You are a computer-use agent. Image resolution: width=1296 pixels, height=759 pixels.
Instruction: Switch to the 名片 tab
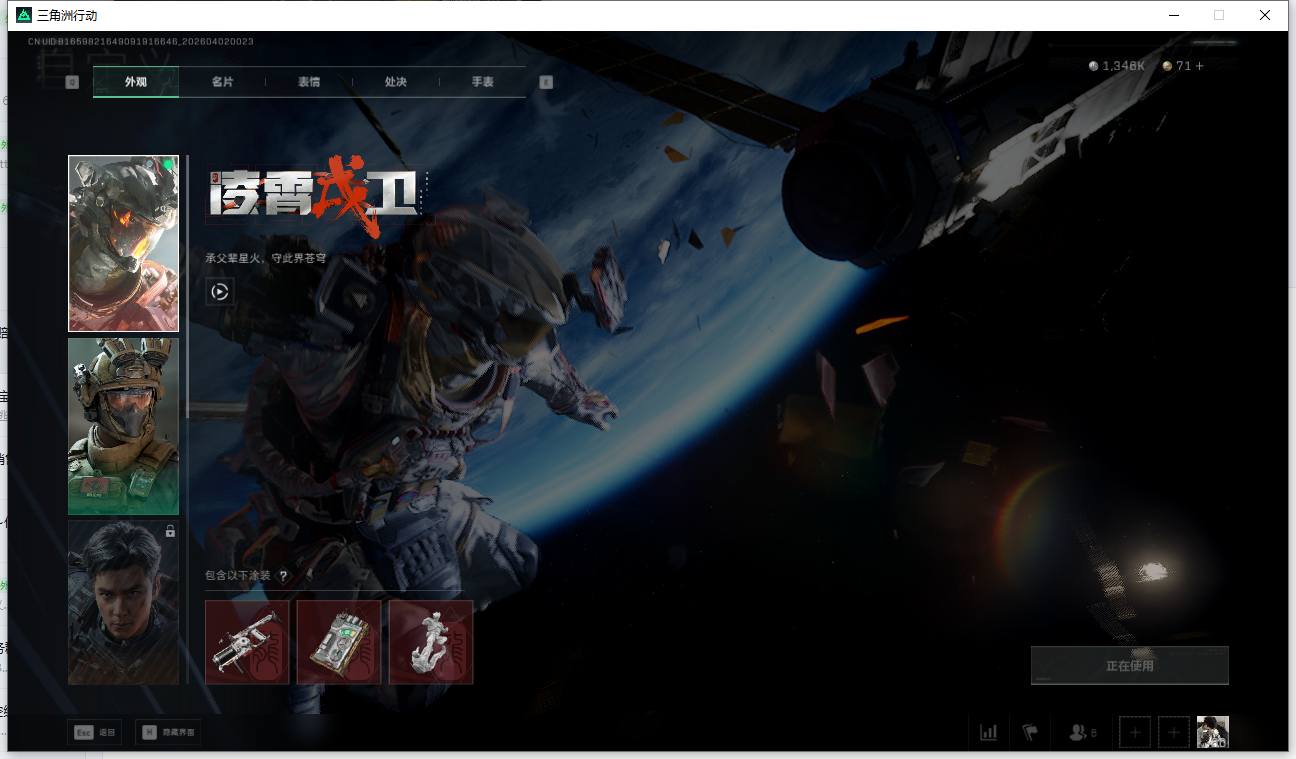click(x=222, y=82)
